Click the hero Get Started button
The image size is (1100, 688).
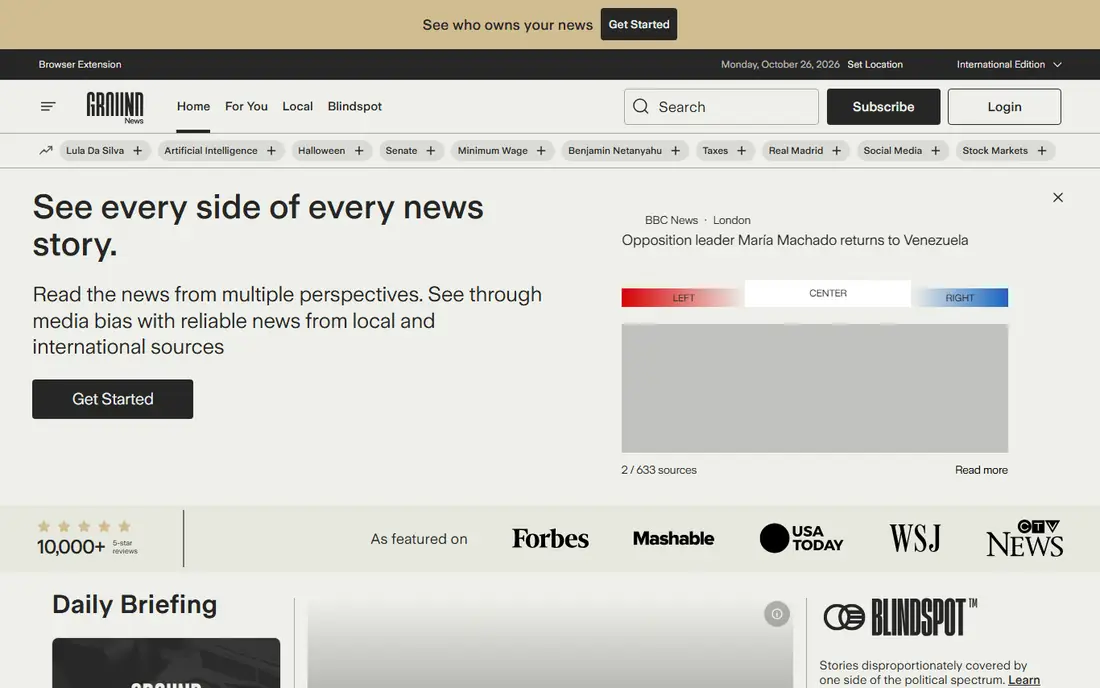pos(112,399)
